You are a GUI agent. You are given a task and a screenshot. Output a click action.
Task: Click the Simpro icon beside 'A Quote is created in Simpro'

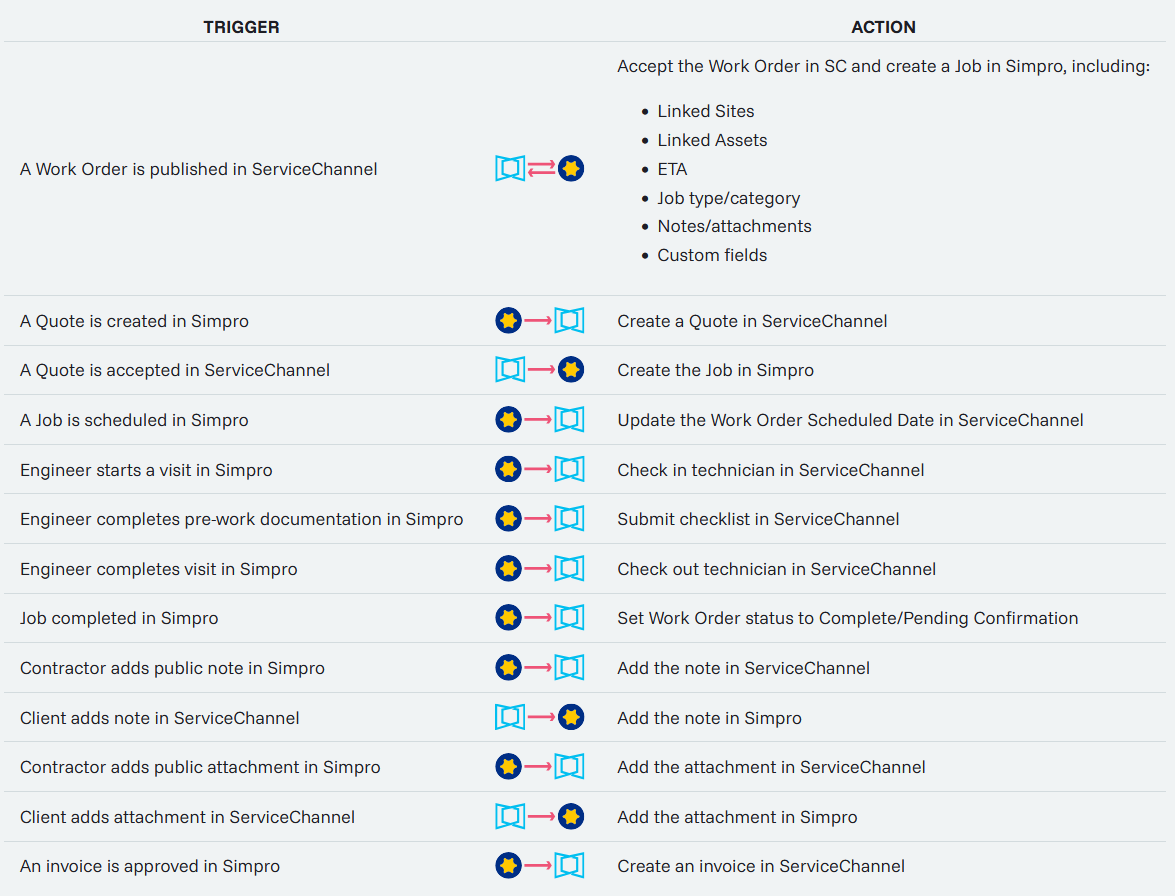coord(509,321)
